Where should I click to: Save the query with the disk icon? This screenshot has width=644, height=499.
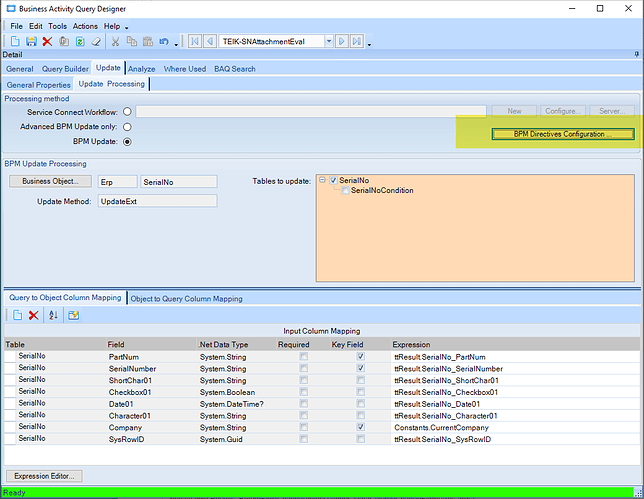coord(31,41)
